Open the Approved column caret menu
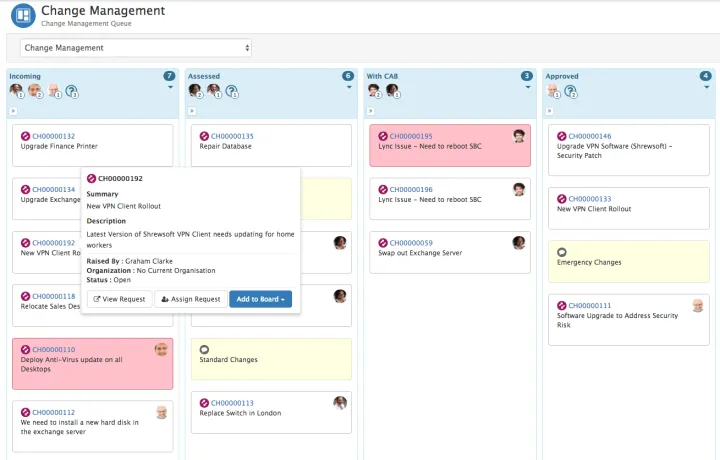Image resolution: width=720 pixels, height=460 pixels. pyautogui.click(x=707, y=88)
